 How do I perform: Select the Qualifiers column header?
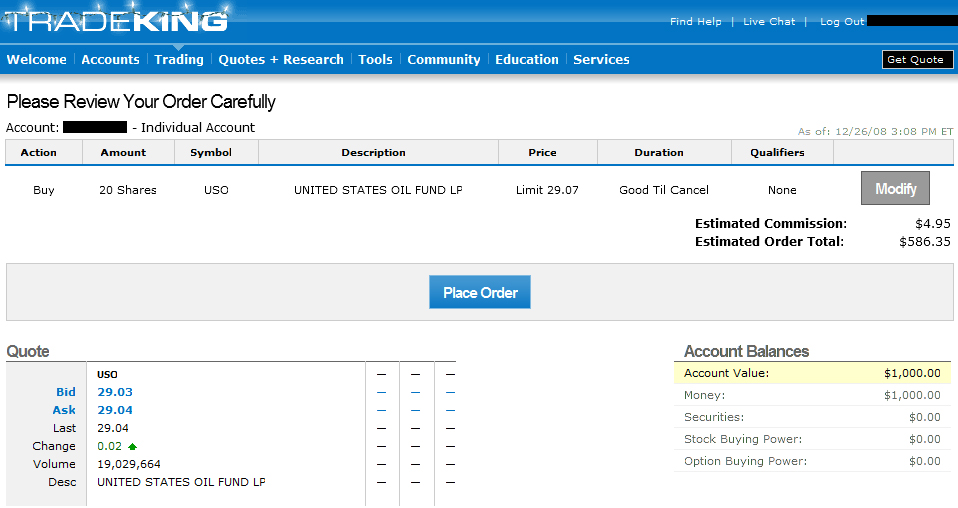coord(777,152)
